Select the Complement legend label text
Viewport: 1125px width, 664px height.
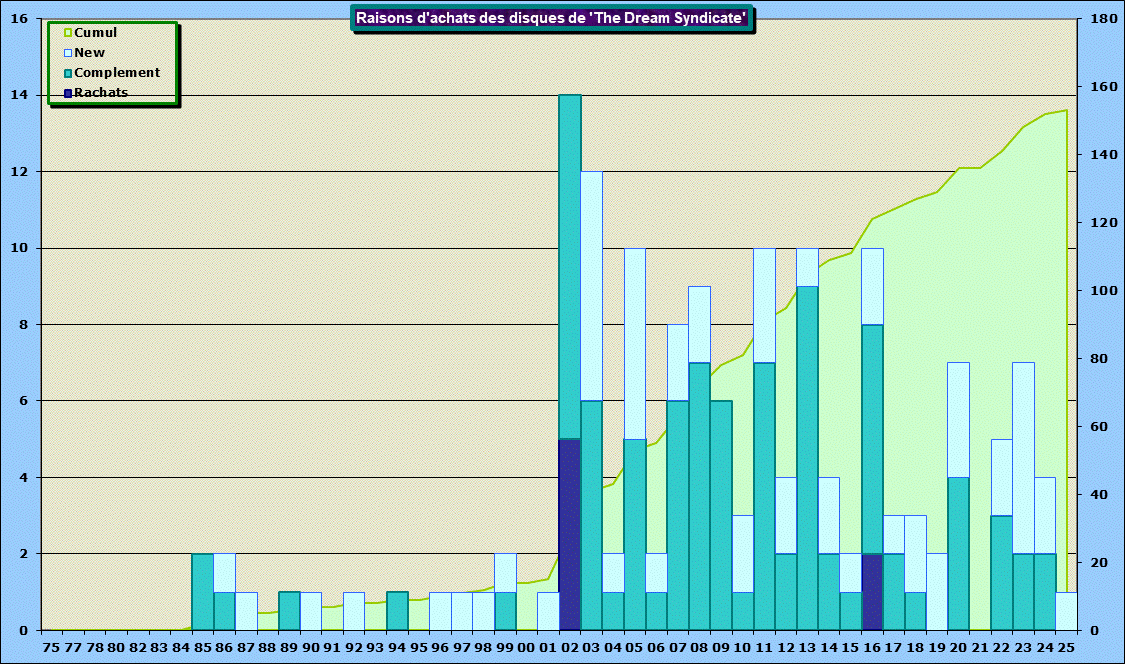click(117, 73)
